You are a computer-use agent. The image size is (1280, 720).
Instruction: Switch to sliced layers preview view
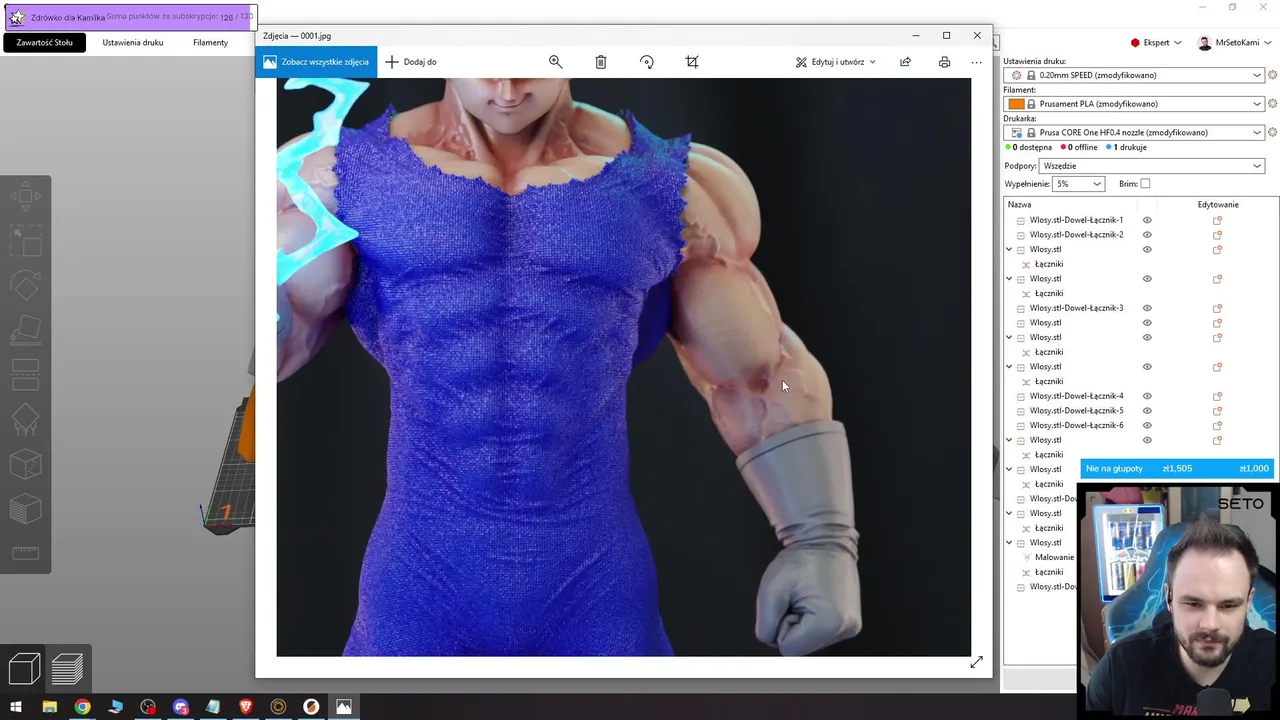[x=67, y=668]
